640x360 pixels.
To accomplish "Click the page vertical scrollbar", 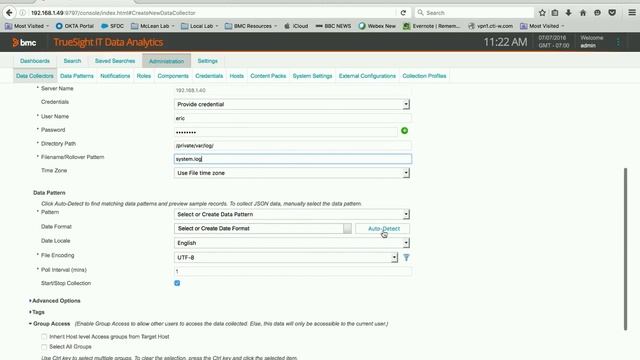I will point(625,249).
